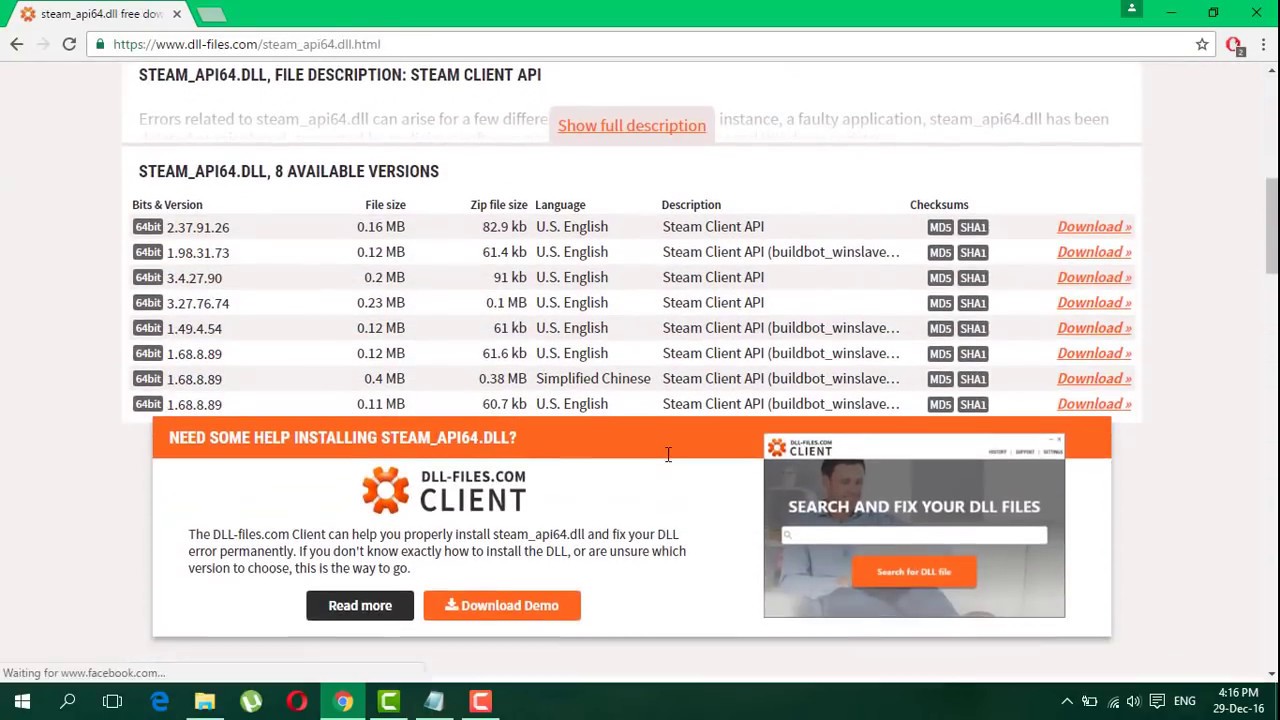Download the Simplified Chinese version
The image size is (1280, 720).
point(1094,378)
